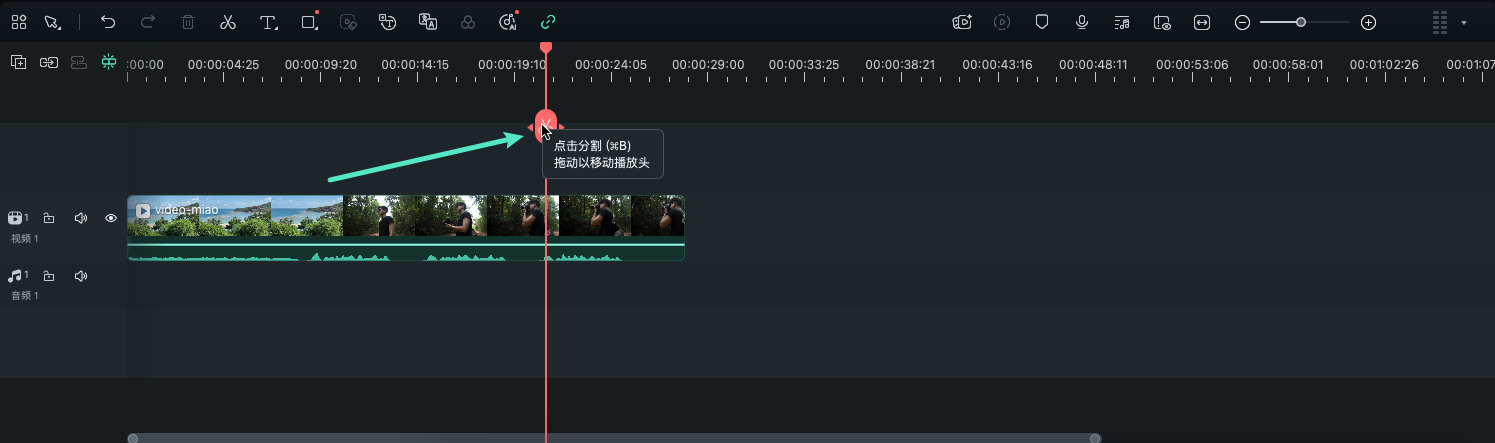Mute the video track 1 speaker

tap(81, 218)
